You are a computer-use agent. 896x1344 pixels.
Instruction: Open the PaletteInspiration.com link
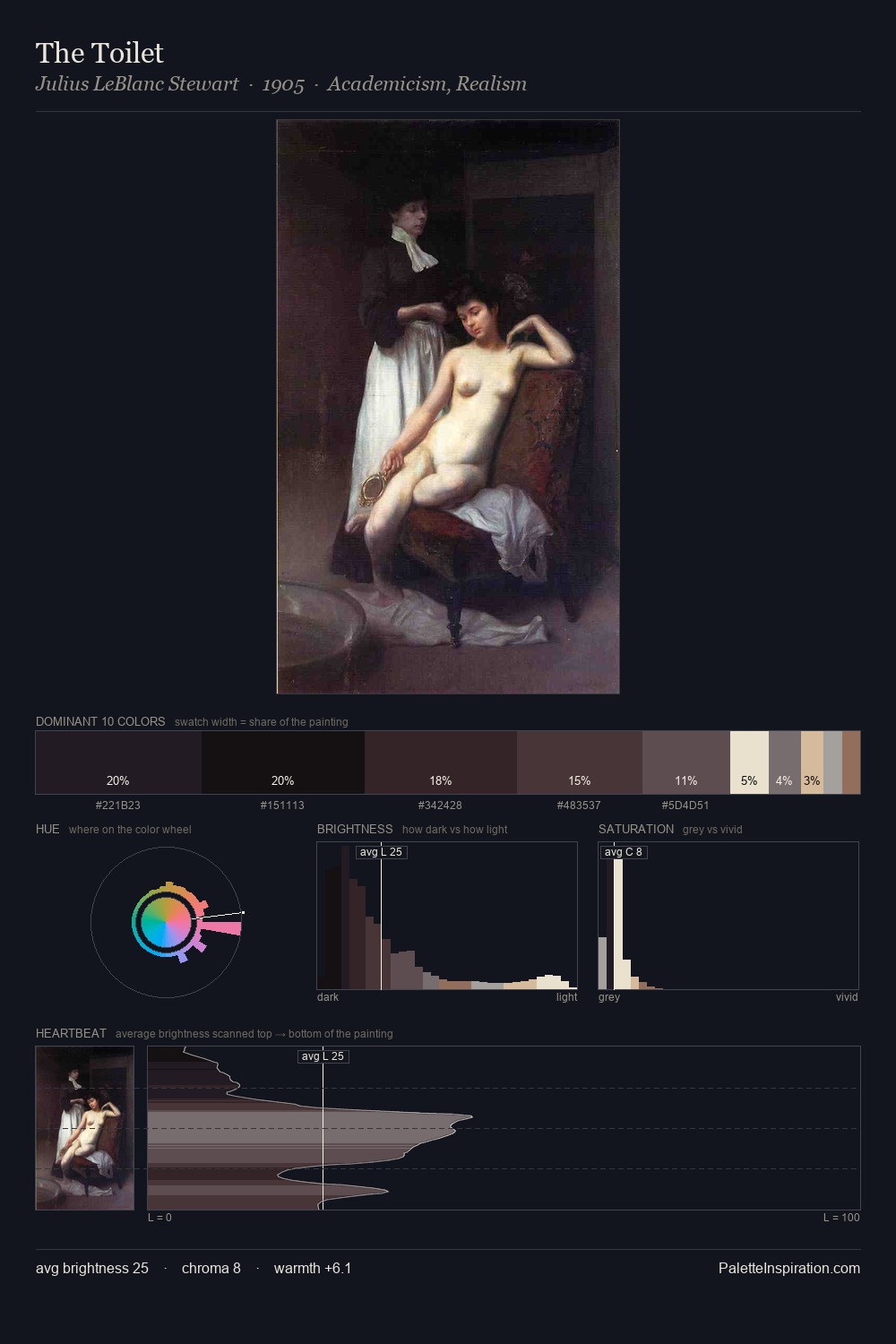pos(789,1268)
